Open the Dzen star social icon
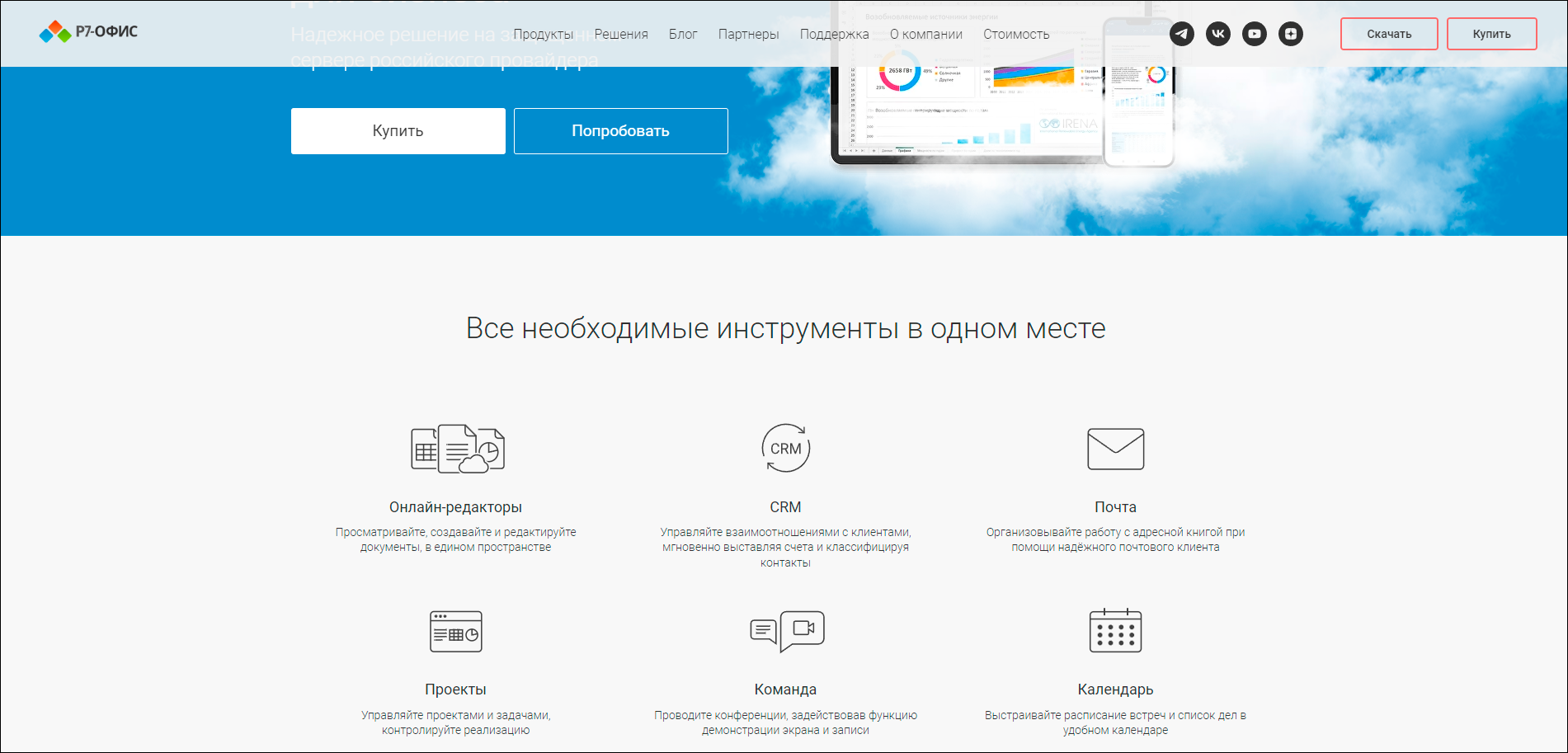1568x753 pixels. click(x=1291, y=34)
